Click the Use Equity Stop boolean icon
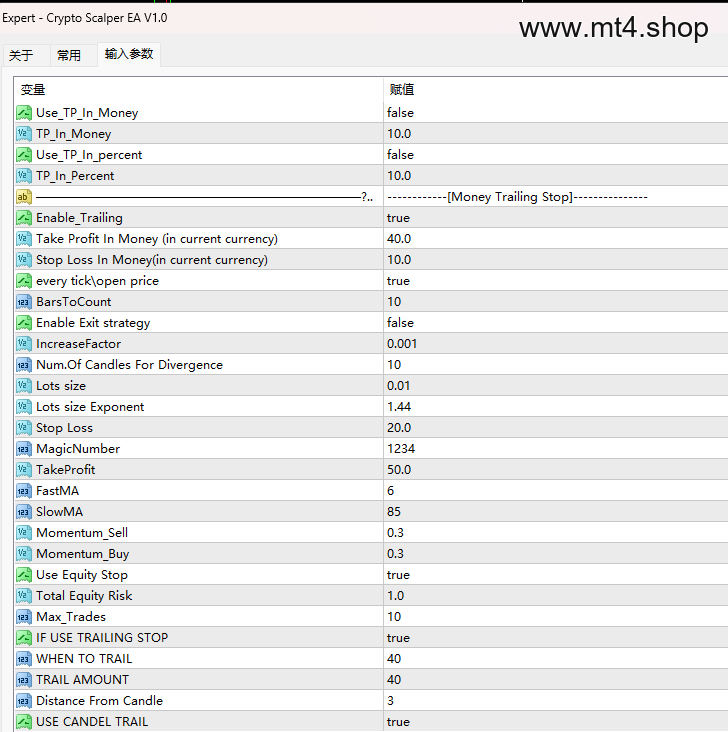Screen dimensions: 728x732 click(x=24, y=575)
